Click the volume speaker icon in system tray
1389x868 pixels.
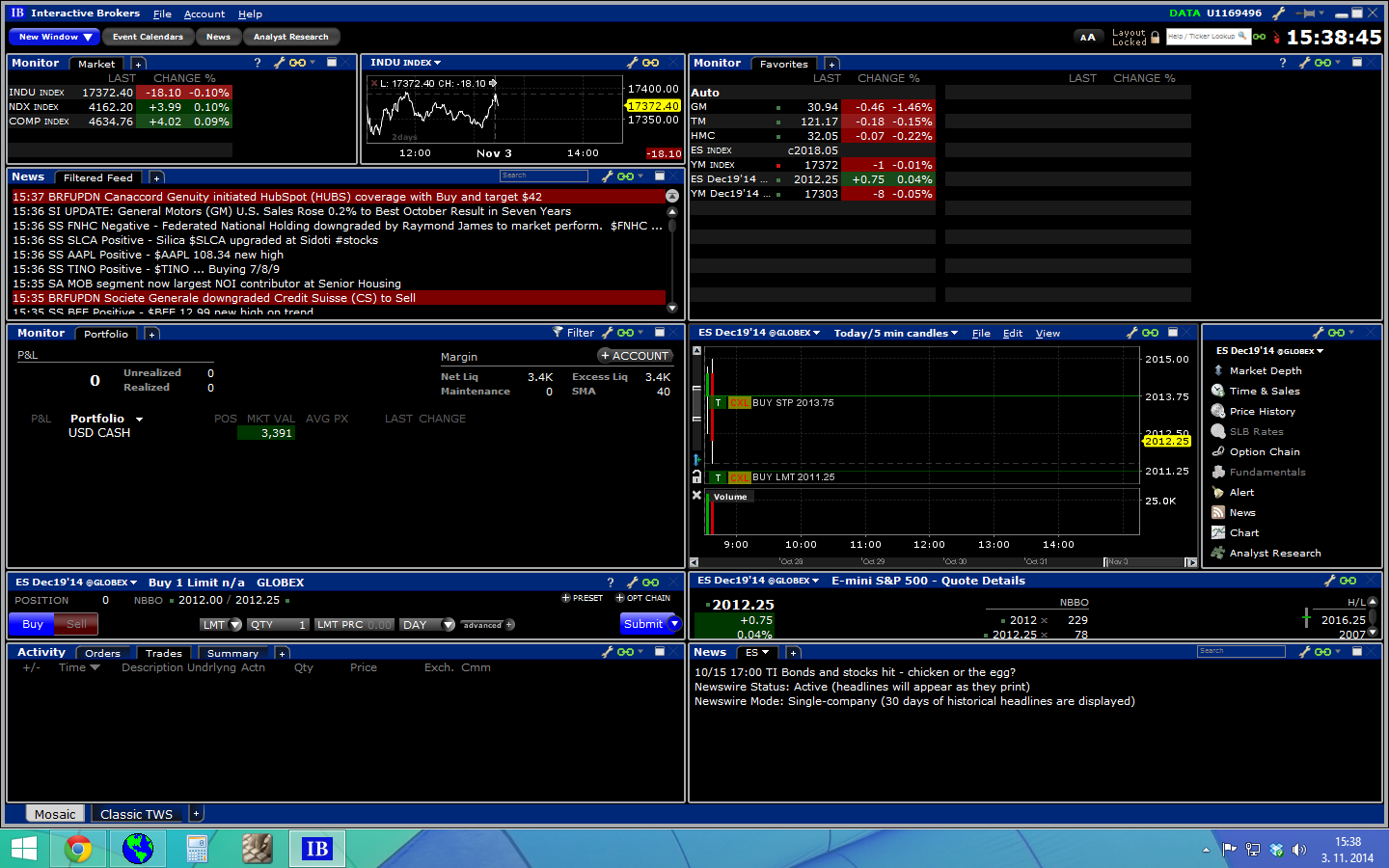pyautogui.click(x=1299, y=850)
